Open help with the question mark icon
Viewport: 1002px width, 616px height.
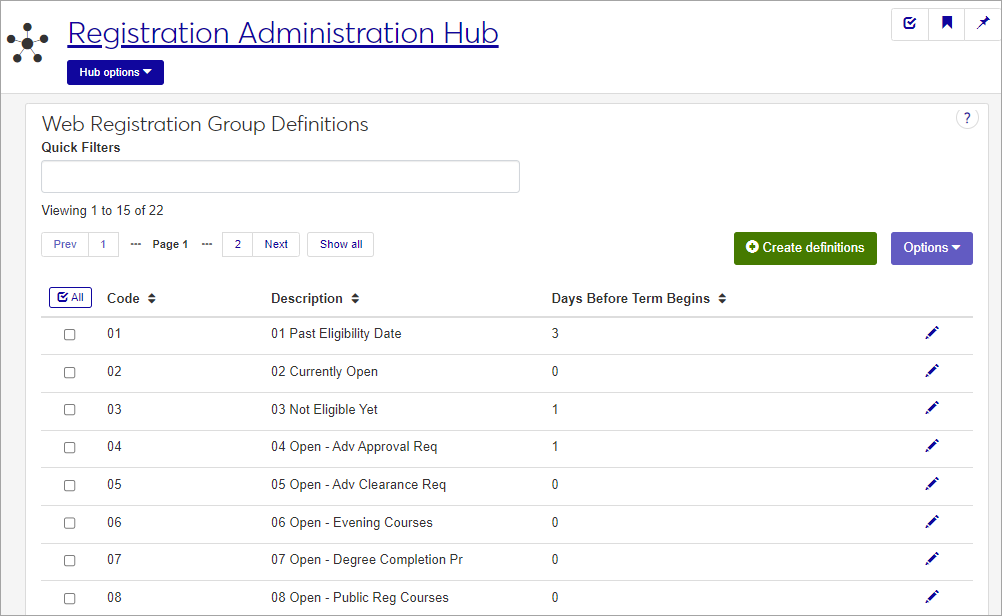click(x=967, y=119)
